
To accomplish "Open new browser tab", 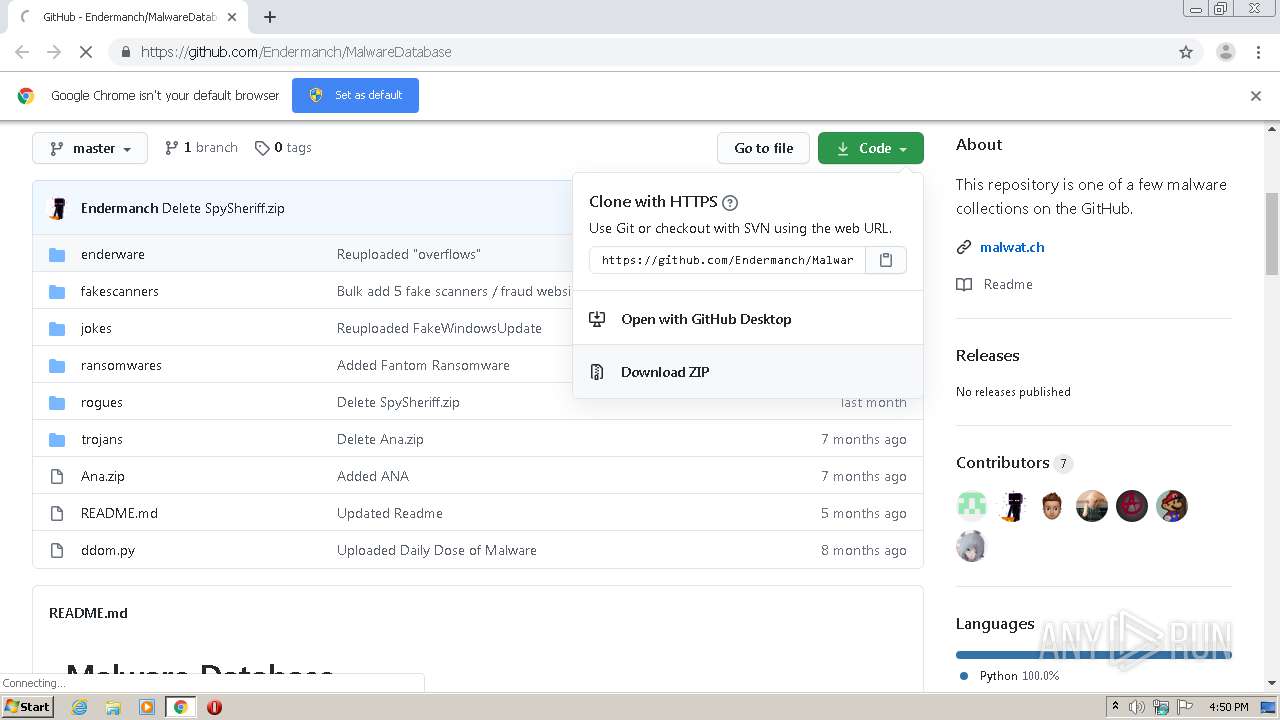I will tap(269, 17).
